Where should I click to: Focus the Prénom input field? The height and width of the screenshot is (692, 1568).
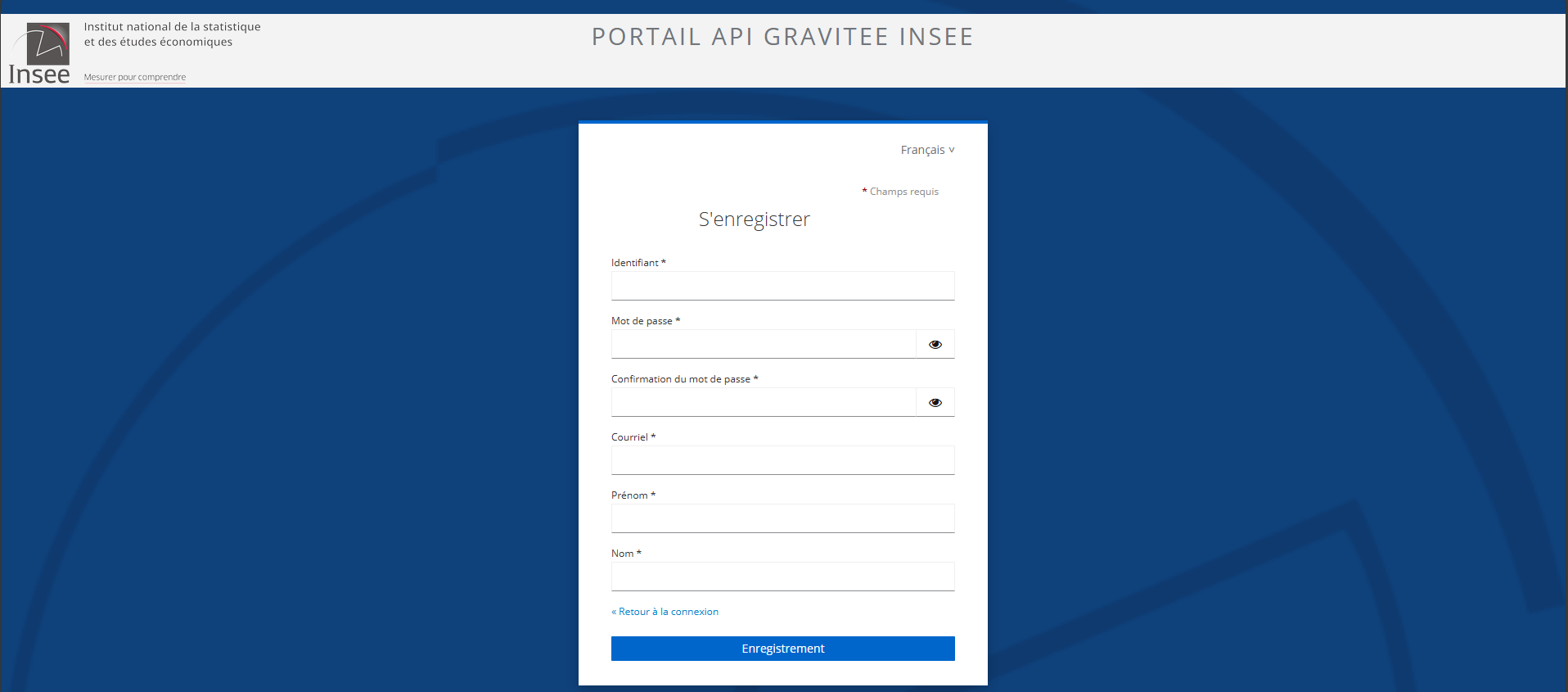[x=782, y=518]
